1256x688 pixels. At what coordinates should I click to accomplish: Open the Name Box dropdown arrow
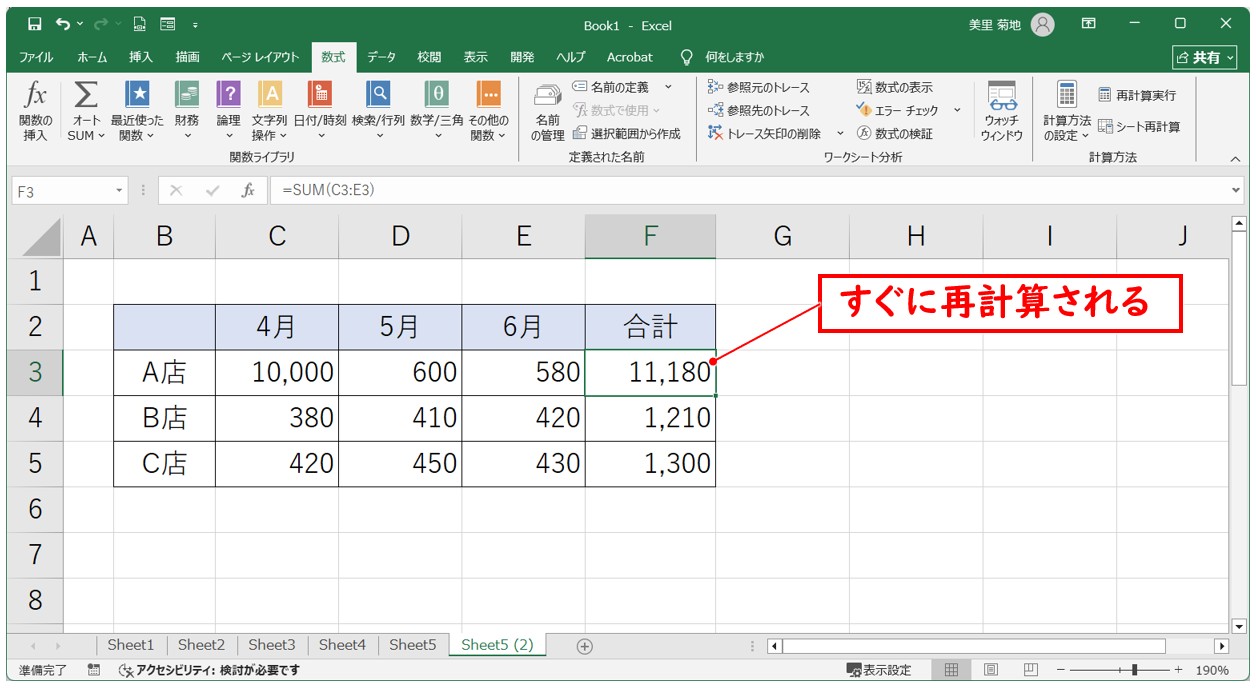[x=120, y=190]
